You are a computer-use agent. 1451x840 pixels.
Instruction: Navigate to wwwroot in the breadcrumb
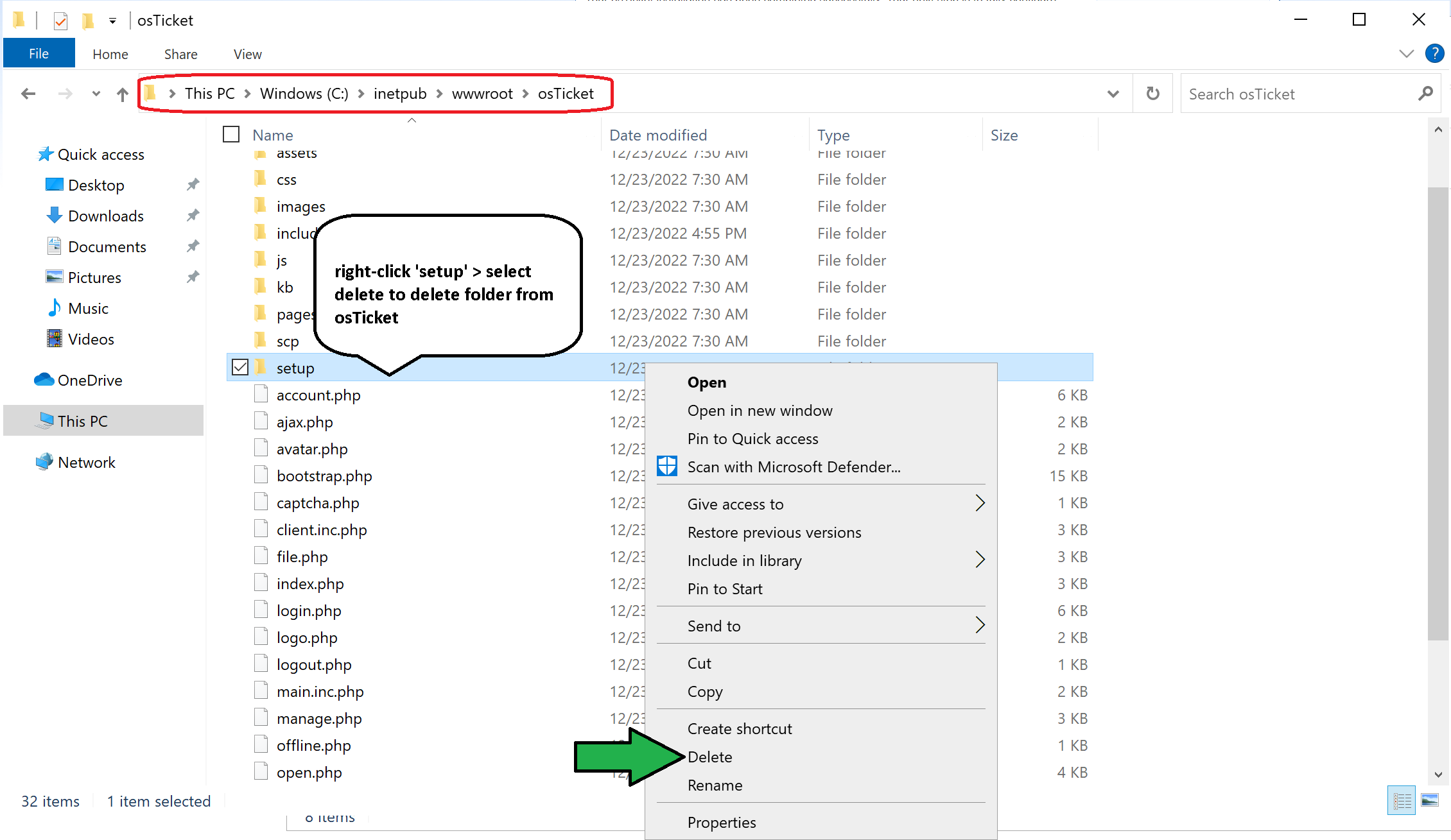click(482, 94)
